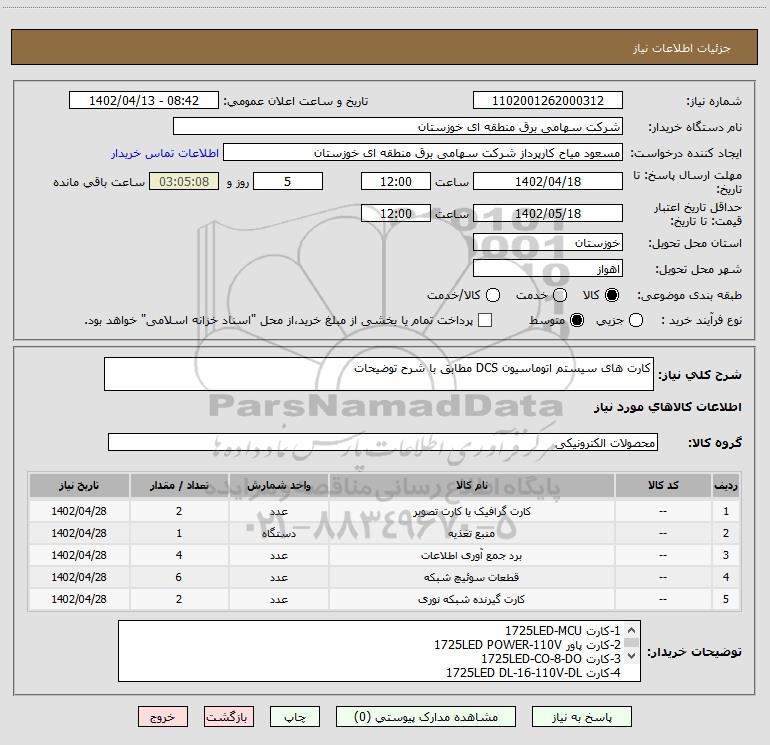The image size is (770, 745).
Task: Click the اطلاعات کالاهای مورد نیاز heading
Action: point(667,407)
